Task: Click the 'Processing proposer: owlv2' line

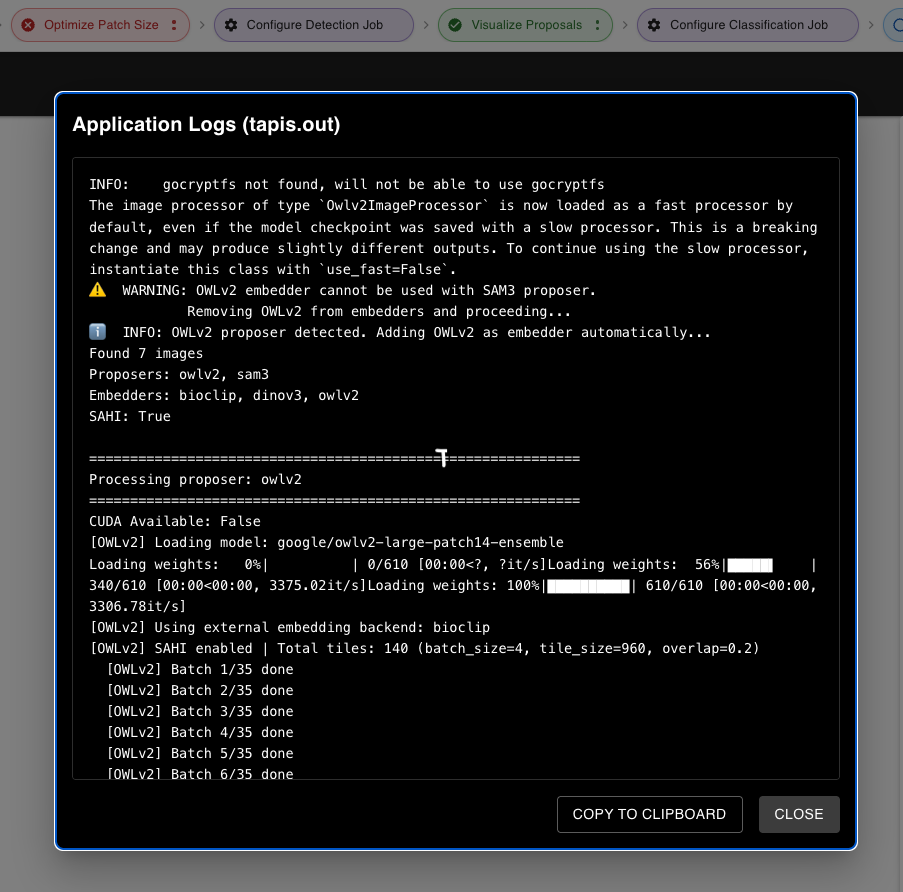Action: coord(195,479)
